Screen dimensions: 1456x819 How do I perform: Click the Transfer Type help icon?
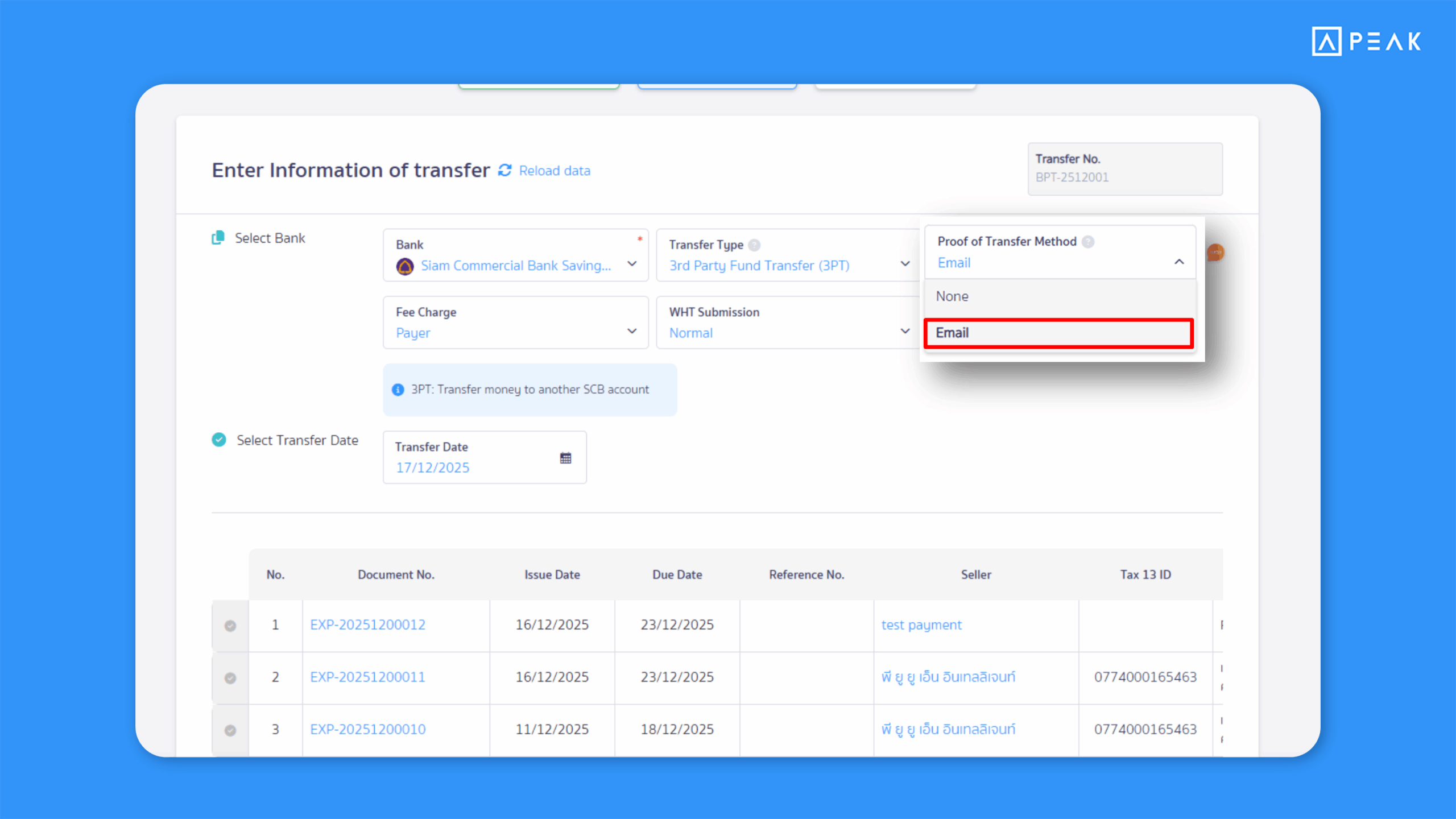[754, 245]
